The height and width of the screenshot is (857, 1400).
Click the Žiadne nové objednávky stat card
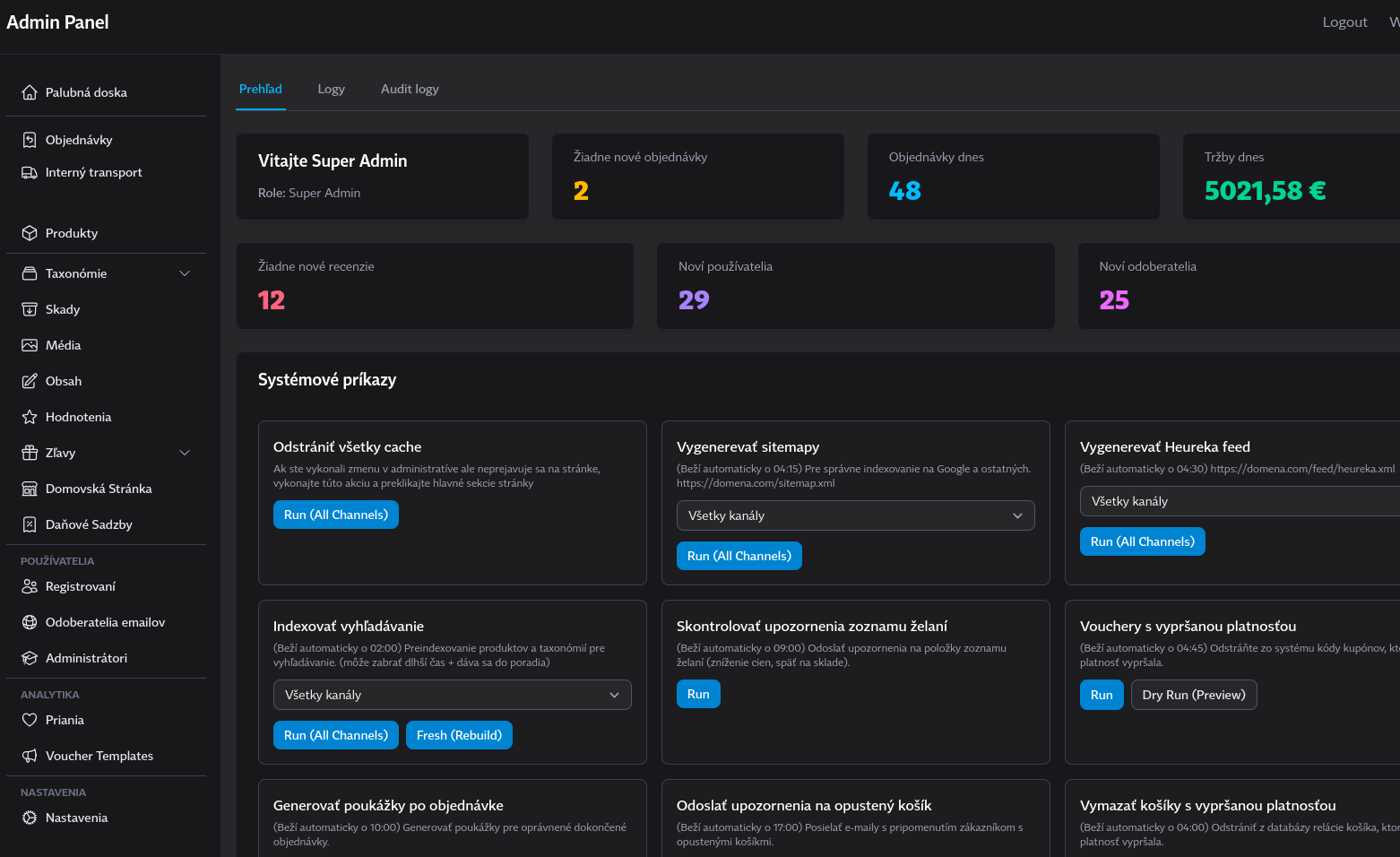697,177
